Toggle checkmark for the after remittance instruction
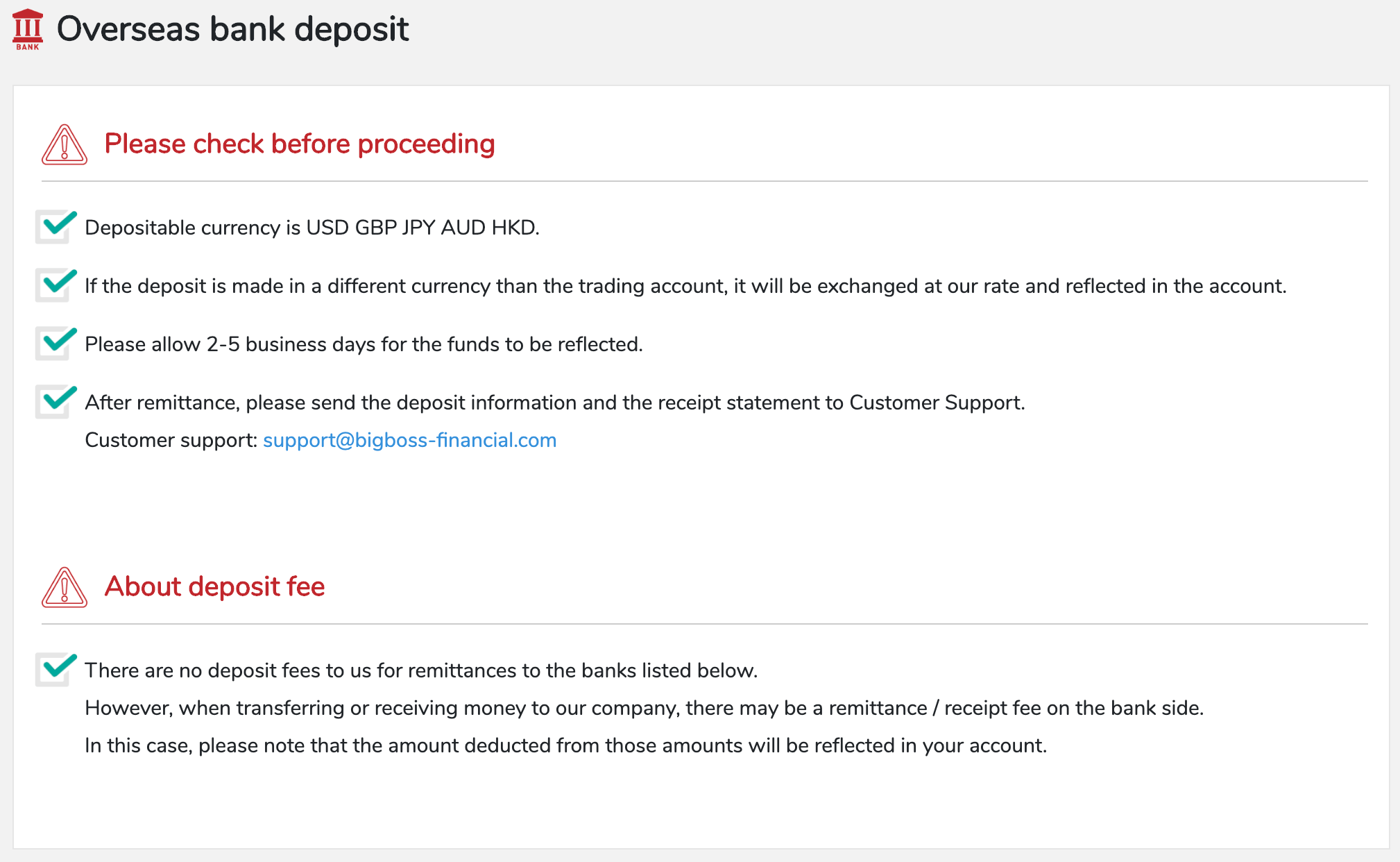1400x862 pixels. [56, 401]
